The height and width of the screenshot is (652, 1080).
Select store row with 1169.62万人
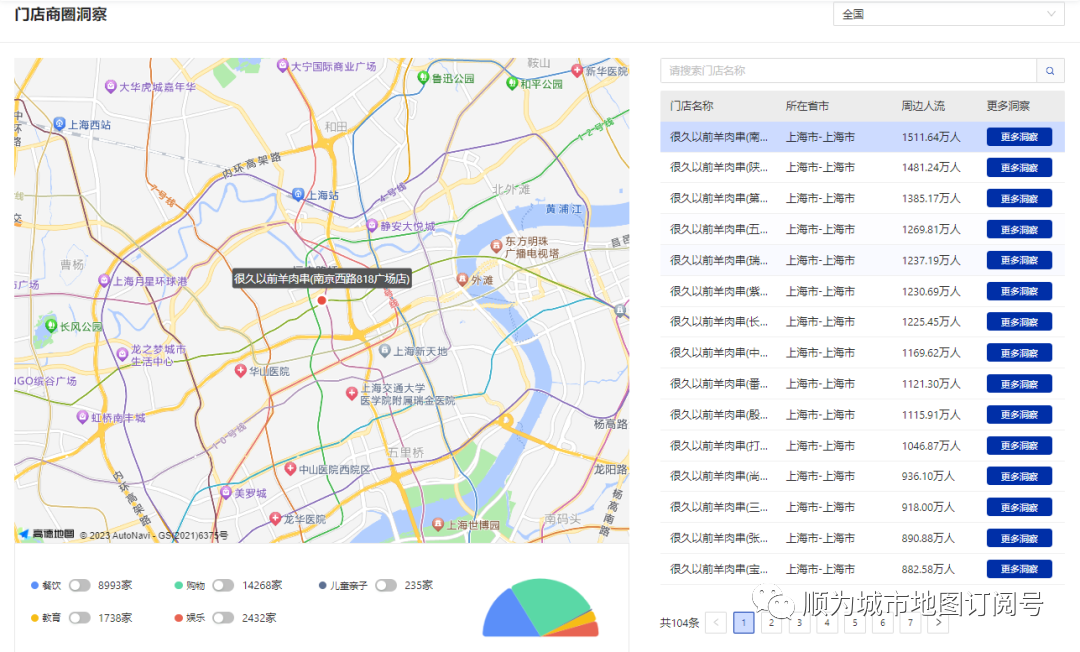point(862,353)
